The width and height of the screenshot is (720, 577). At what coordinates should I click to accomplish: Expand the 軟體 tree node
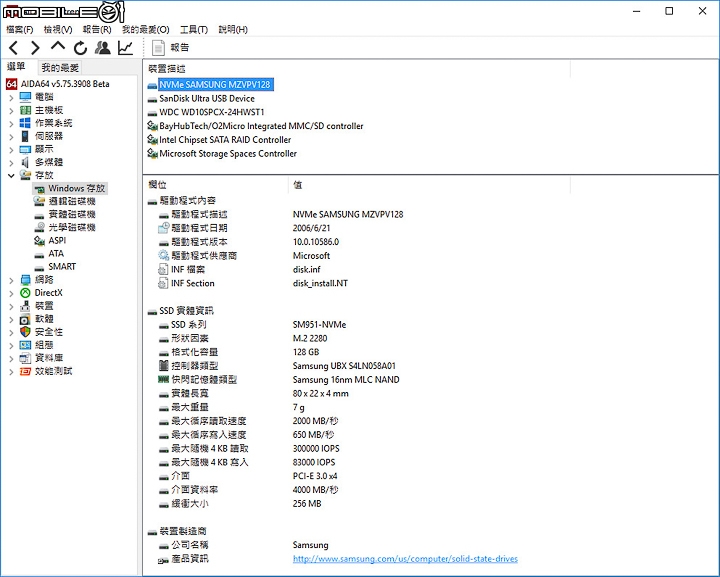click(x=11, y=319)
